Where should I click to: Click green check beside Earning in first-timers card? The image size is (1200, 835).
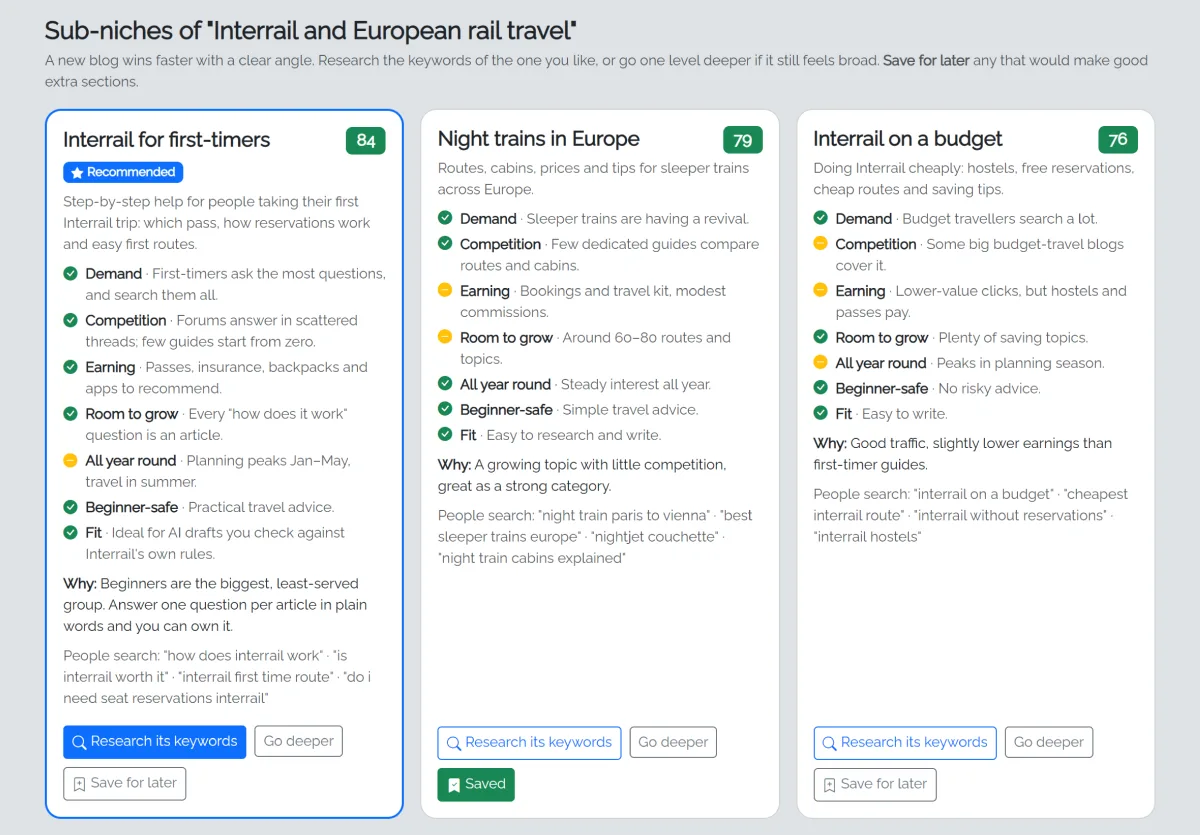tap(70, 367)
